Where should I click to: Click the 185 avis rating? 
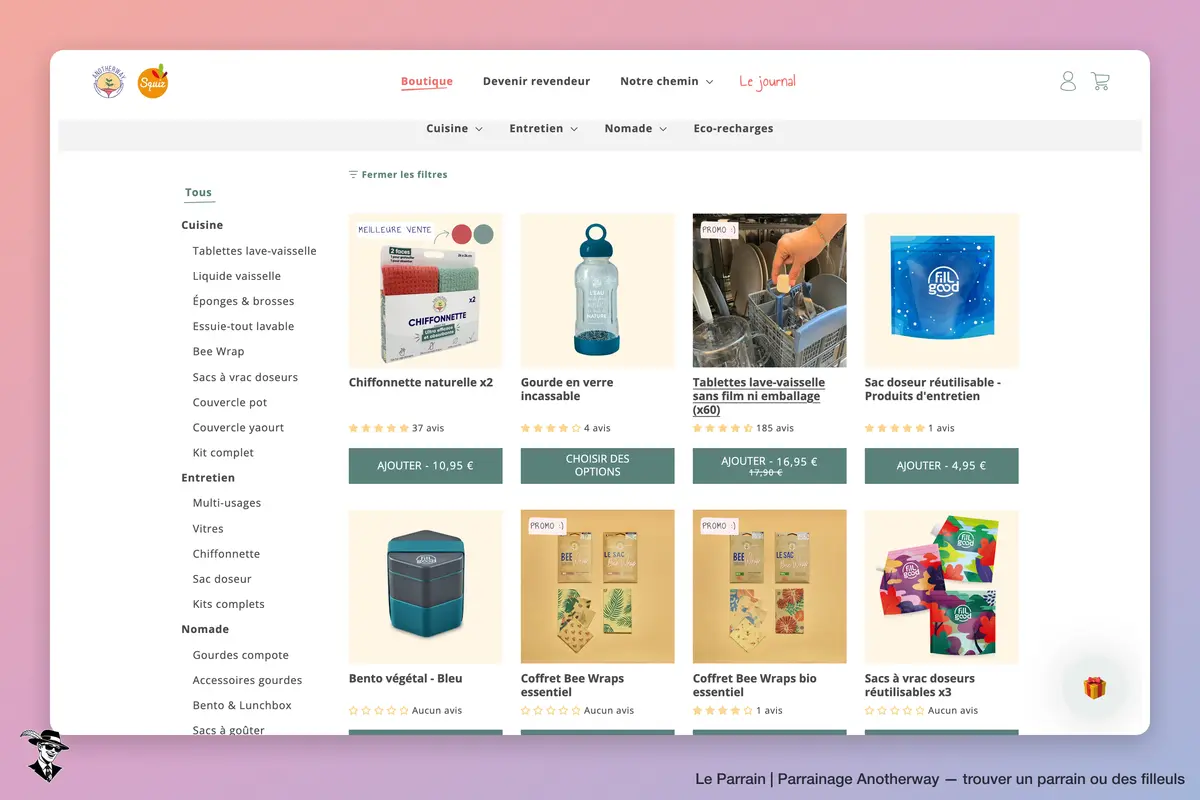tap(743, 428)
